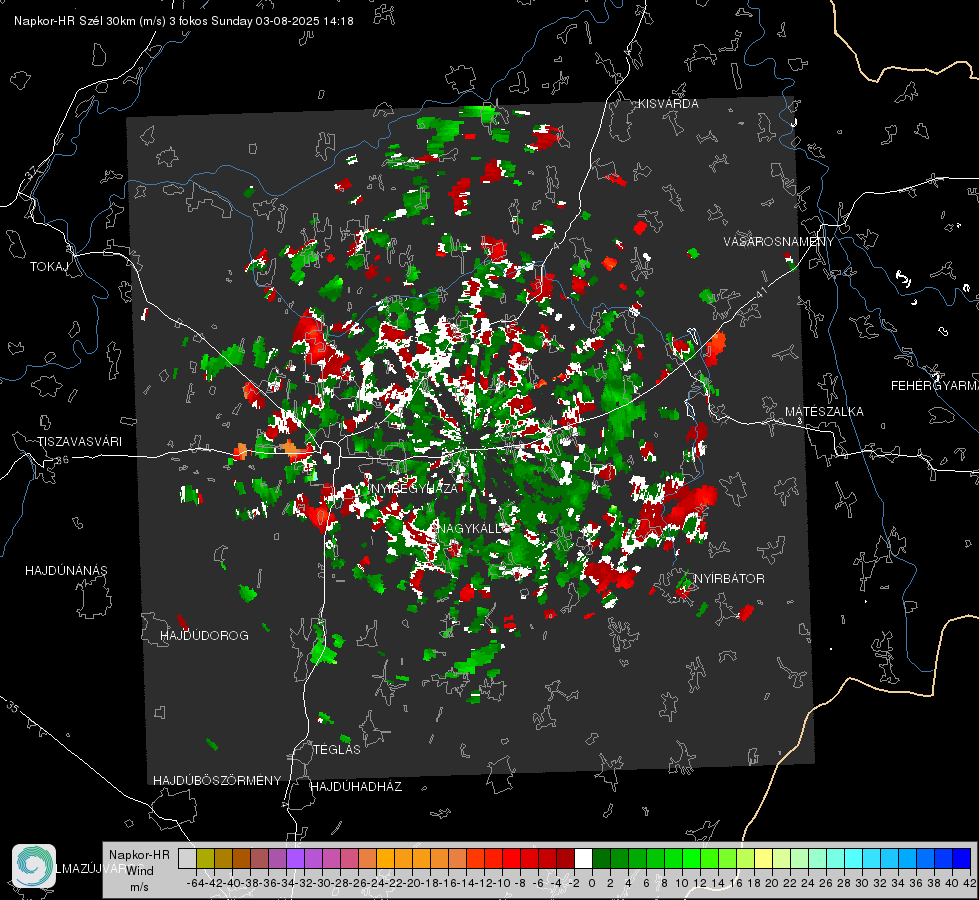Pick the white swatch in the legend
The width and height of the screenshot is (979, 900).
point(583,858)
